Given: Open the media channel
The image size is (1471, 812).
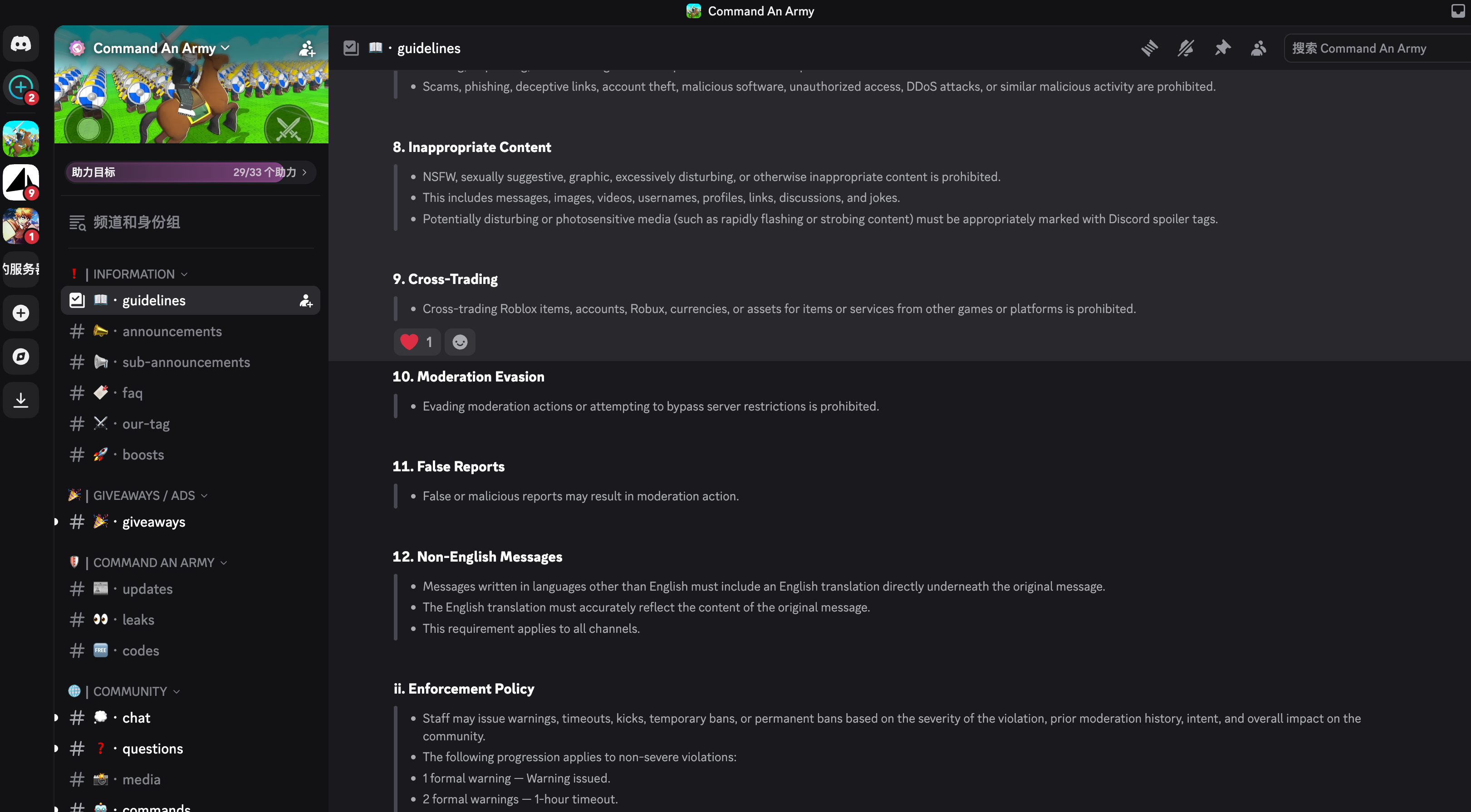Looking at the screenshot, I should point(190,779).
